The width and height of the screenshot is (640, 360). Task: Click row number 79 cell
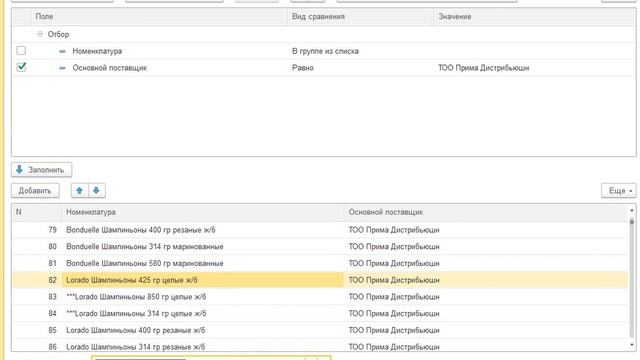37,230
